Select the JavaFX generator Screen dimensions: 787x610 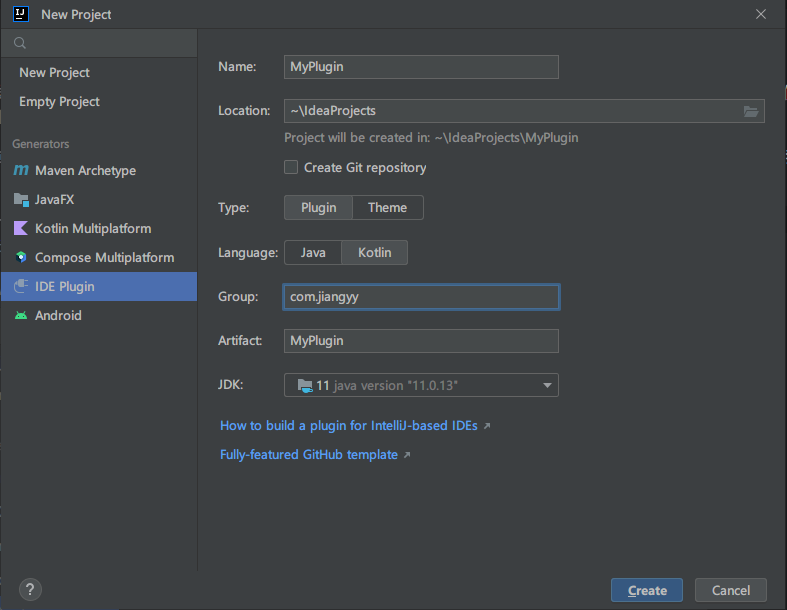click(99, 200)
